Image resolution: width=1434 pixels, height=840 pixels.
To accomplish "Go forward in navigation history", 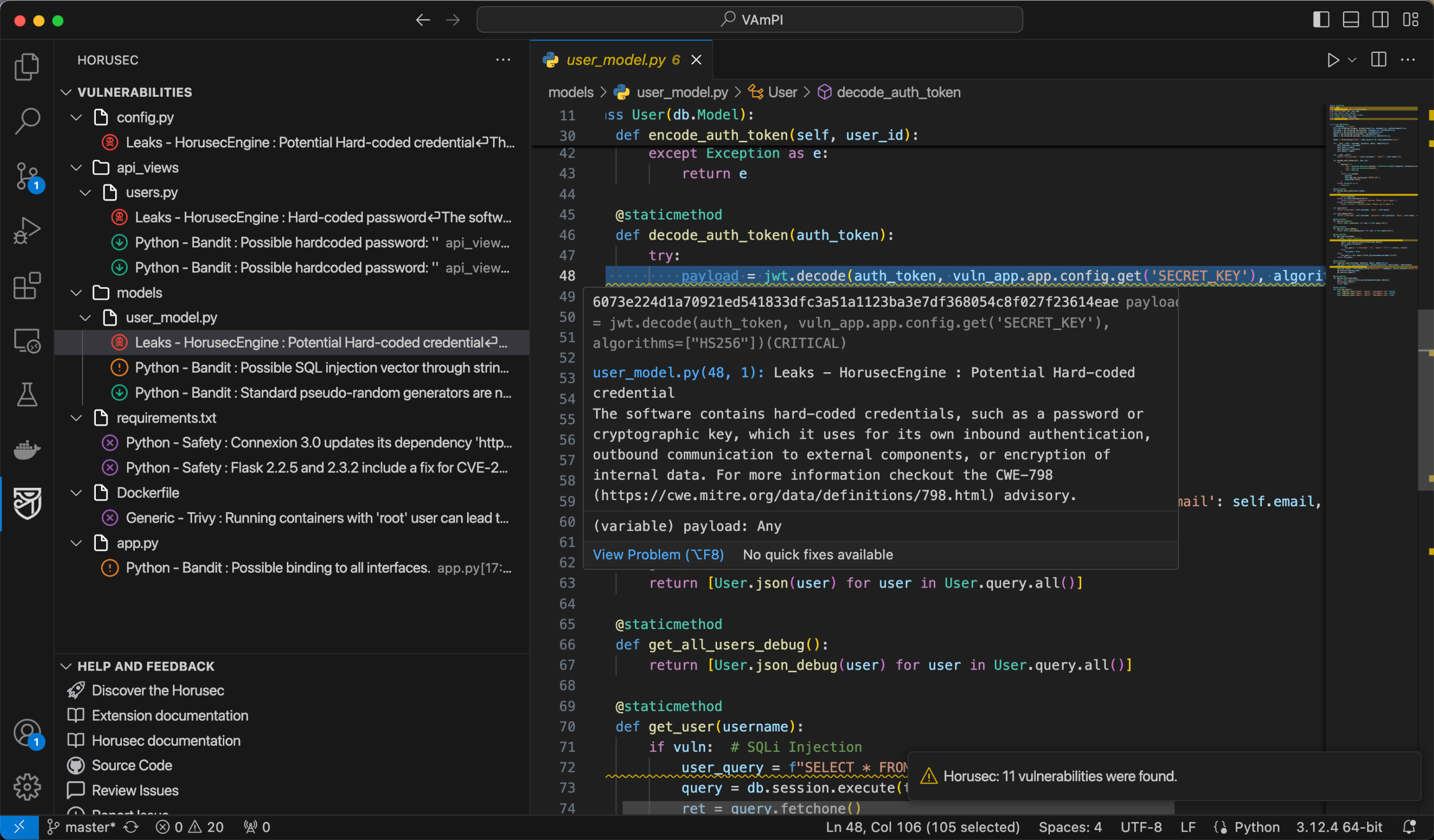I will [x=453, y=20].
